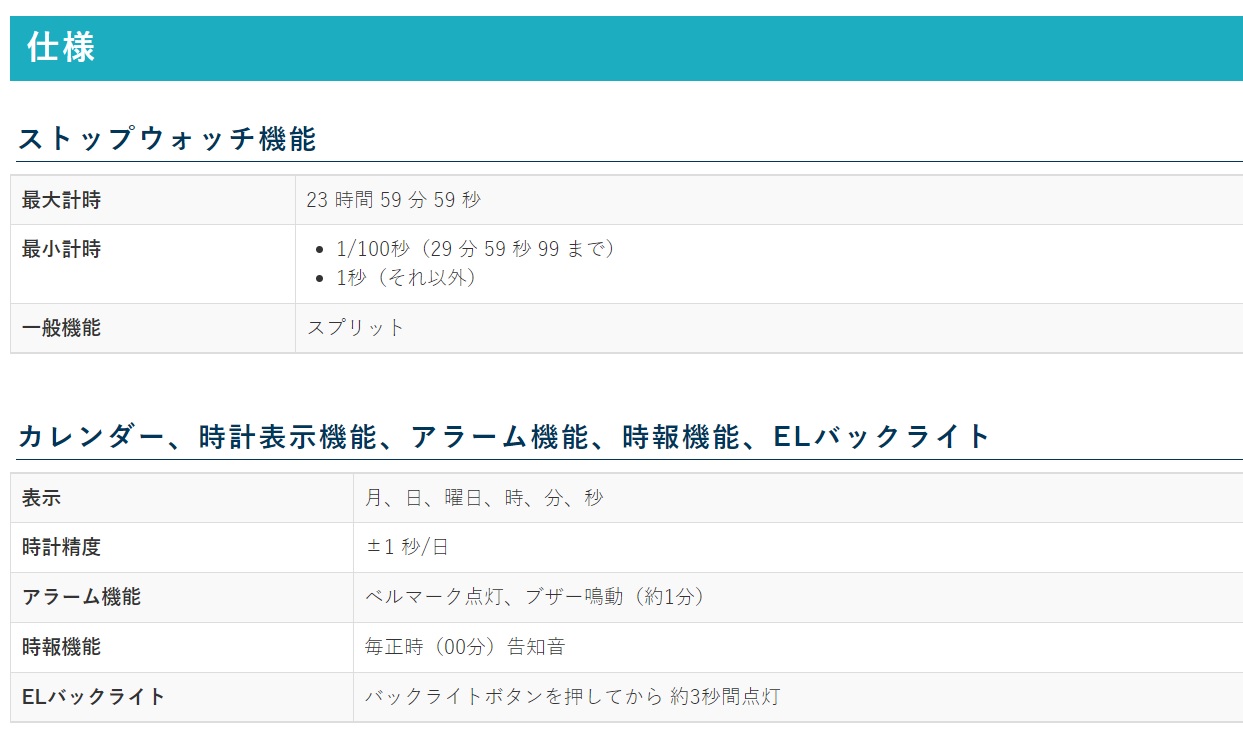
Task: Click the 23 時間 59 分 59 秒 value
Action: (x=393, y=200)
